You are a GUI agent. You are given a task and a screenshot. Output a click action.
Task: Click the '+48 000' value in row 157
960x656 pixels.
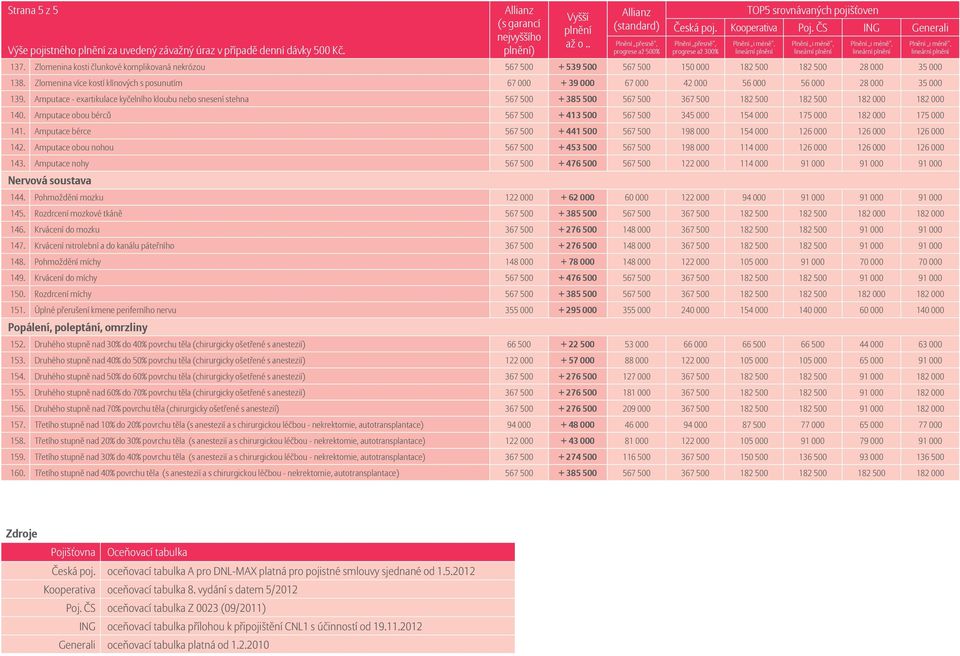[x=577, y=424]
